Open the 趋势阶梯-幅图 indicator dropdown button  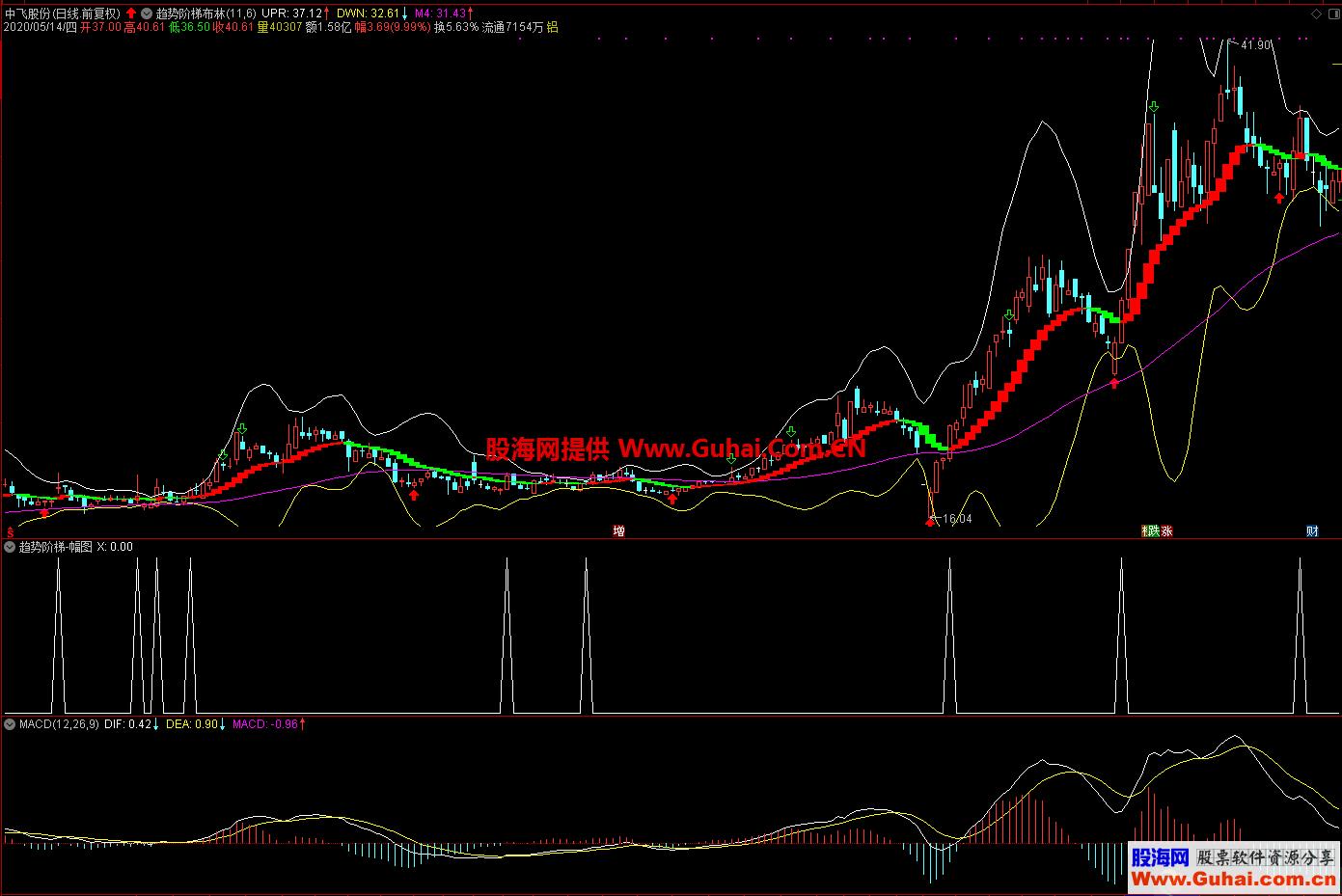pos(11,547)
